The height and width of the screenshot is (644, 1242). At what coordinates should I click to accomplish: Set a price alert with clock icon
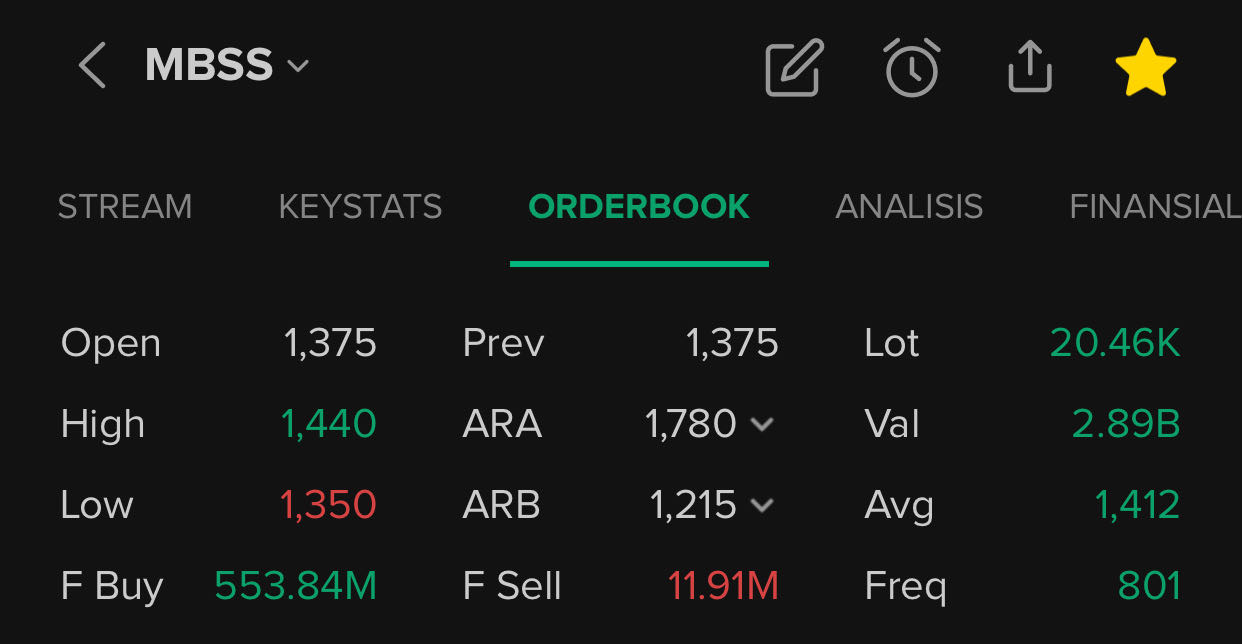[912, 68]
